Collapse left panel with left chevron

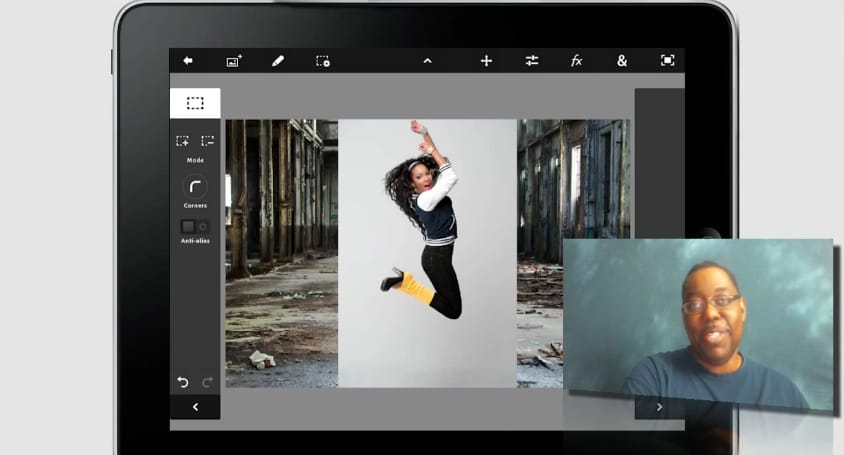pos(195,407)
